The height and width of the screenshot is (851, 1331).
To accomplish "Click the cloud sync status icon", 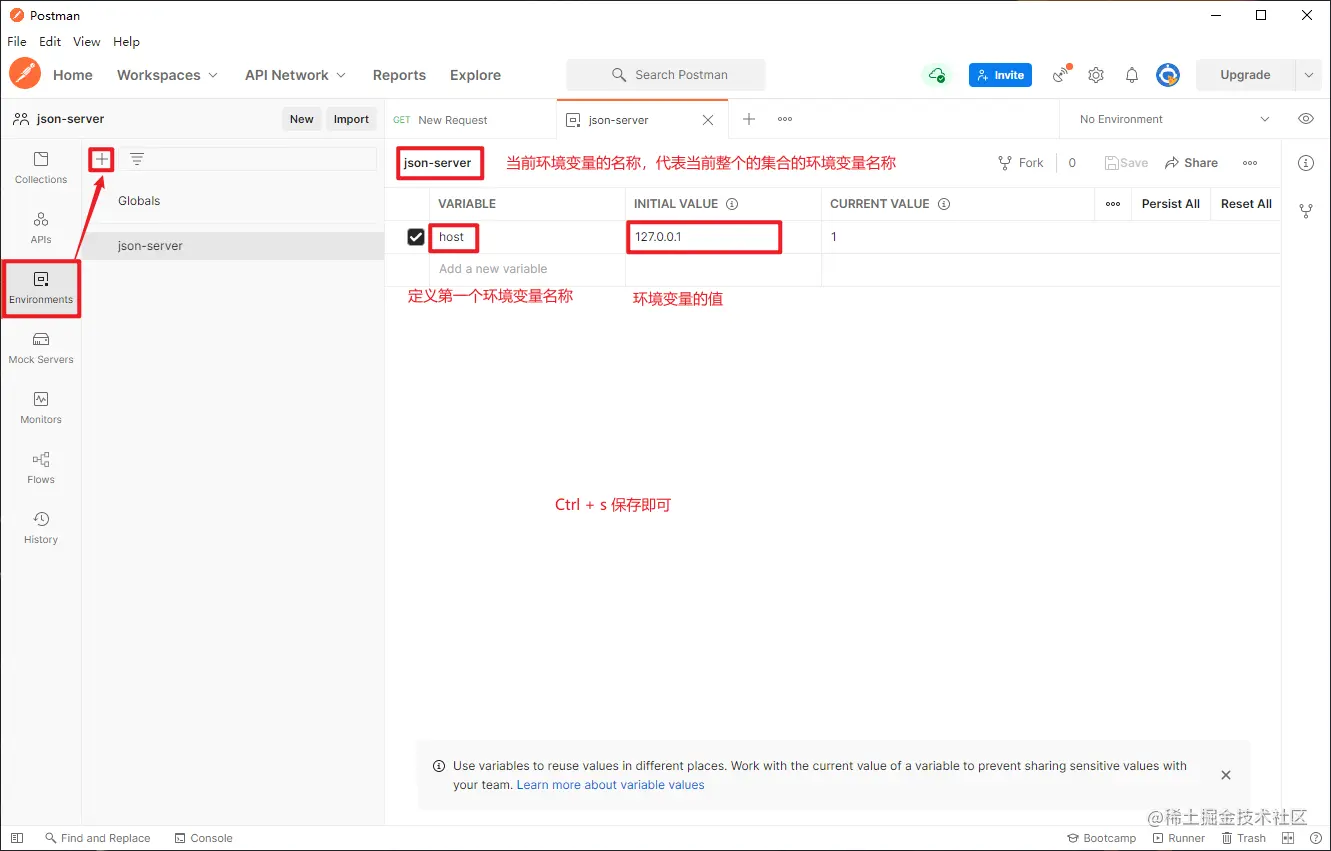I will (936, 75).
